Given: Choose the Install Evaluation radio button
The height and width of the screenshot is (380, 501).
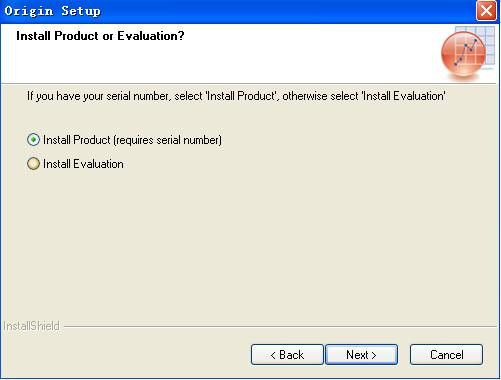Looking at the screenshot, I should (33, 164).
